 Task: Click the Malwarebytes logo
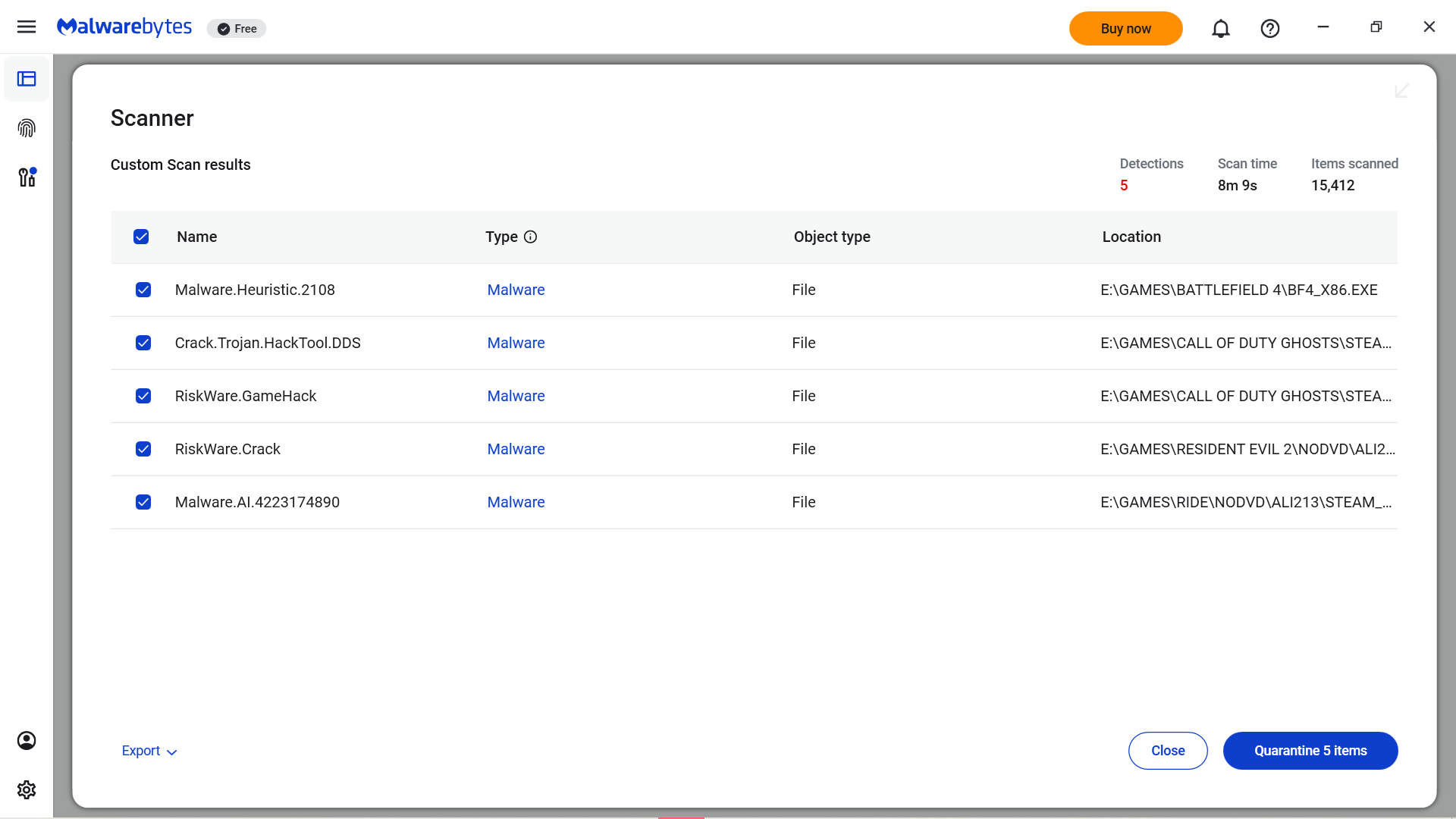124,27
